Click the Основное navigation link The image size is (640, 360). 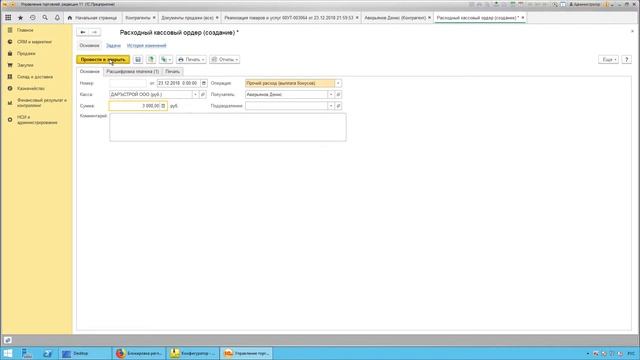click(89, 46)
